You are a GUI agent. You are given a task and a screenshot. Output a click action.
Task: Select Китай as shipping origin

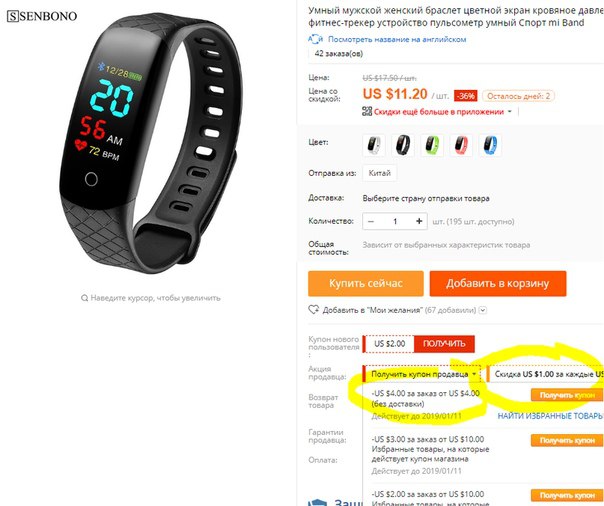pyautogui.click(x=379, y=173)
